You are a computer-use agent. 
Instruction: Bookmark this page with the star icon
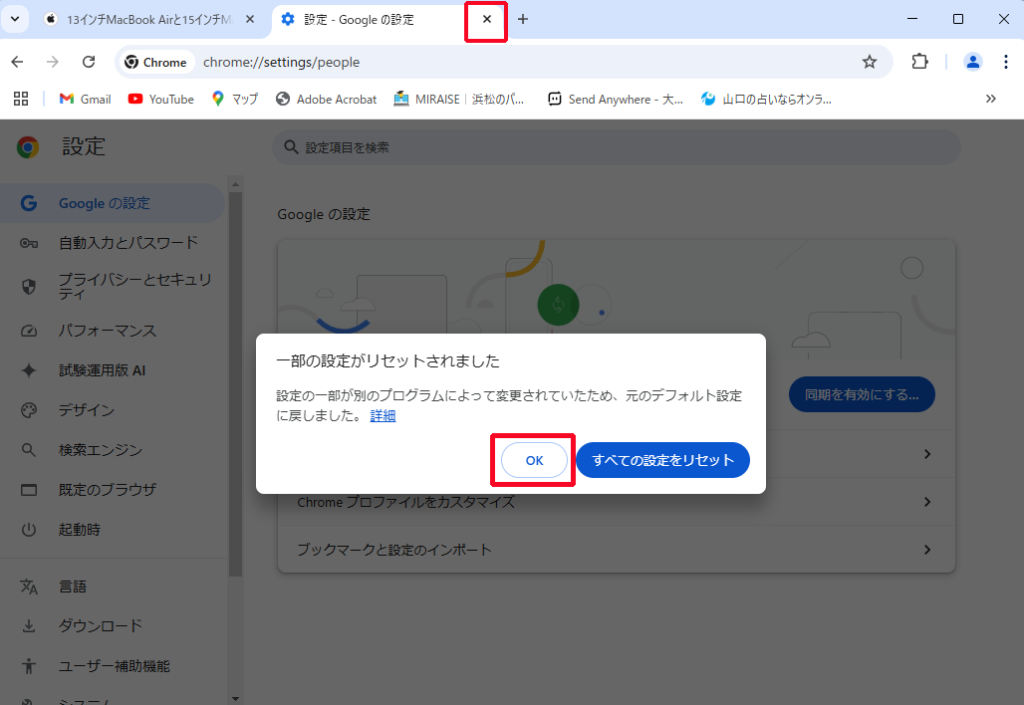tap(869, 62)
